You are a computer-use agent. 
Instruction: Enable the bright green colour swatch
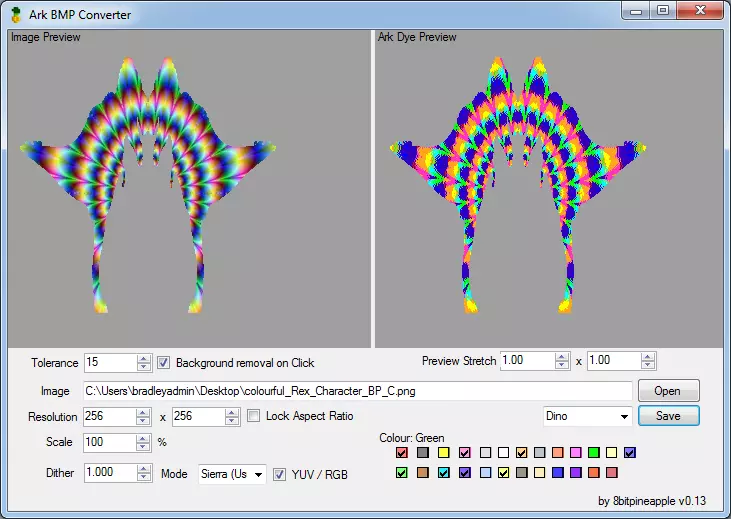pos(593,452)
